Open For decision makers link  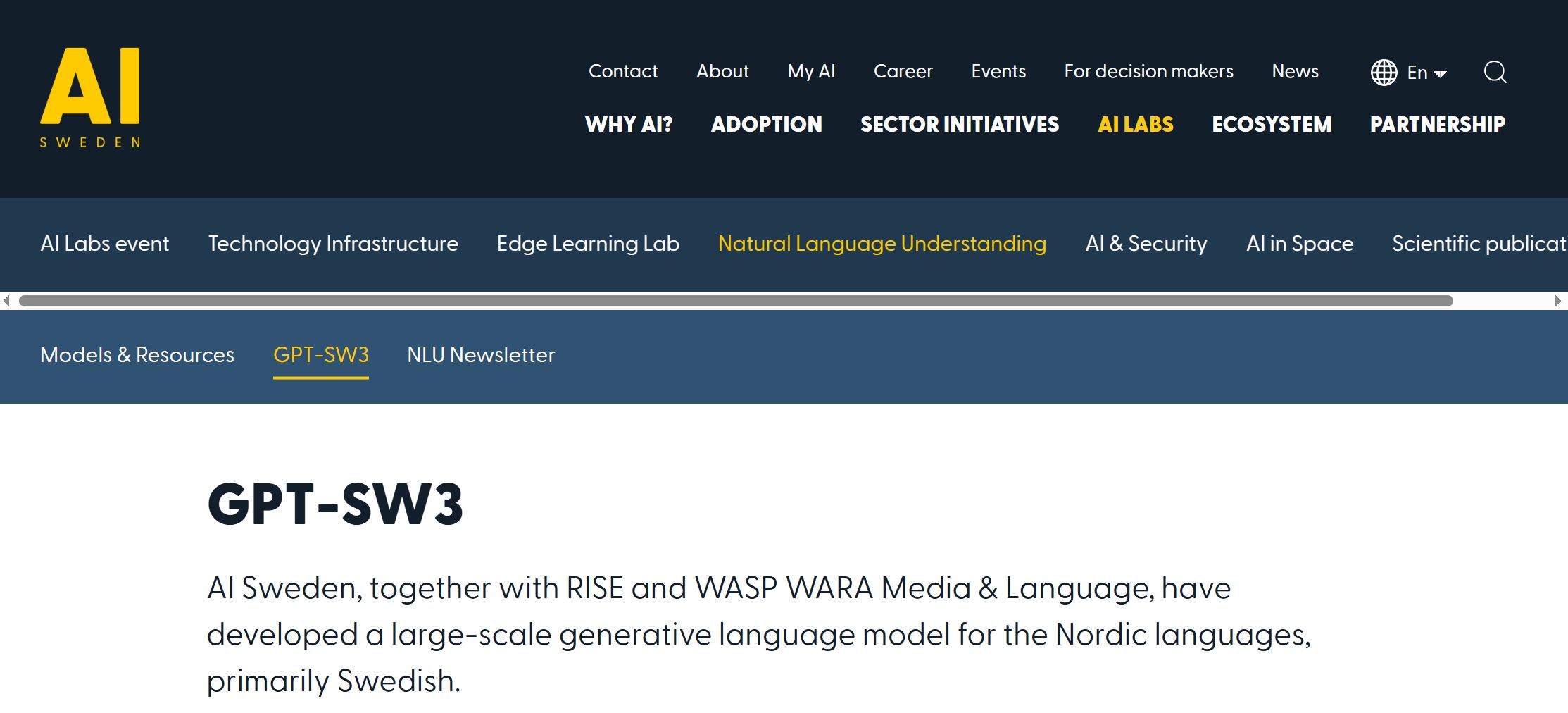pos(1148,71)
